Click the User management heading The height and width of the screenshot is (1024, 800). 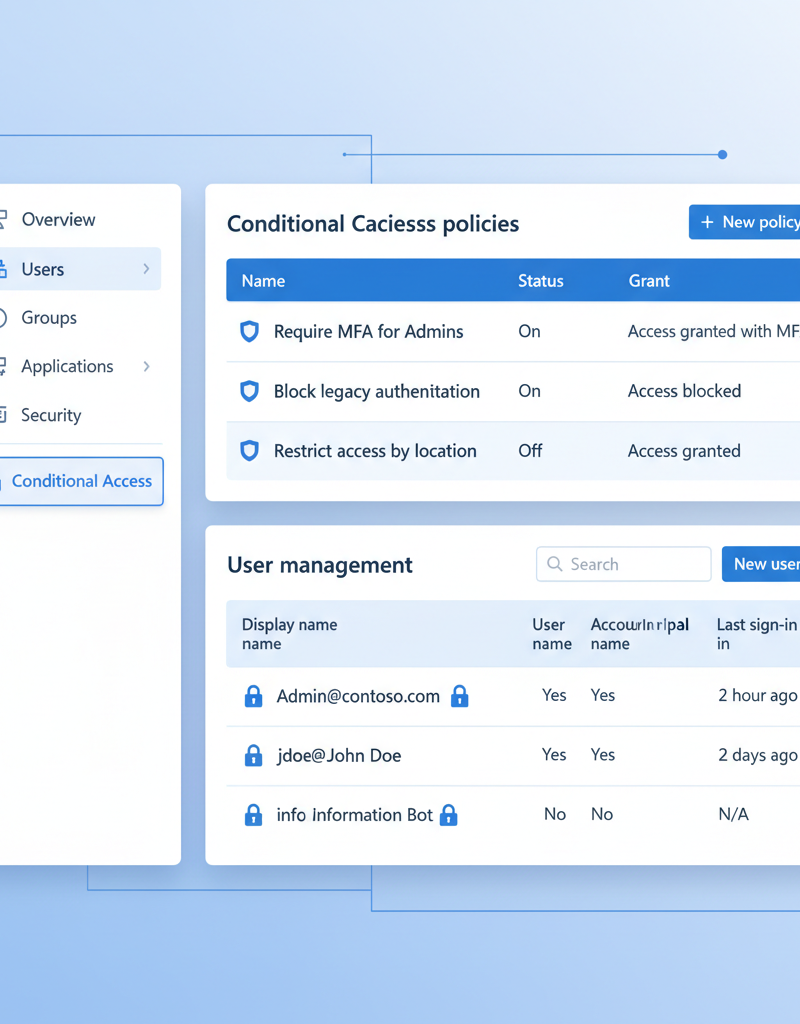pos(320,565)
